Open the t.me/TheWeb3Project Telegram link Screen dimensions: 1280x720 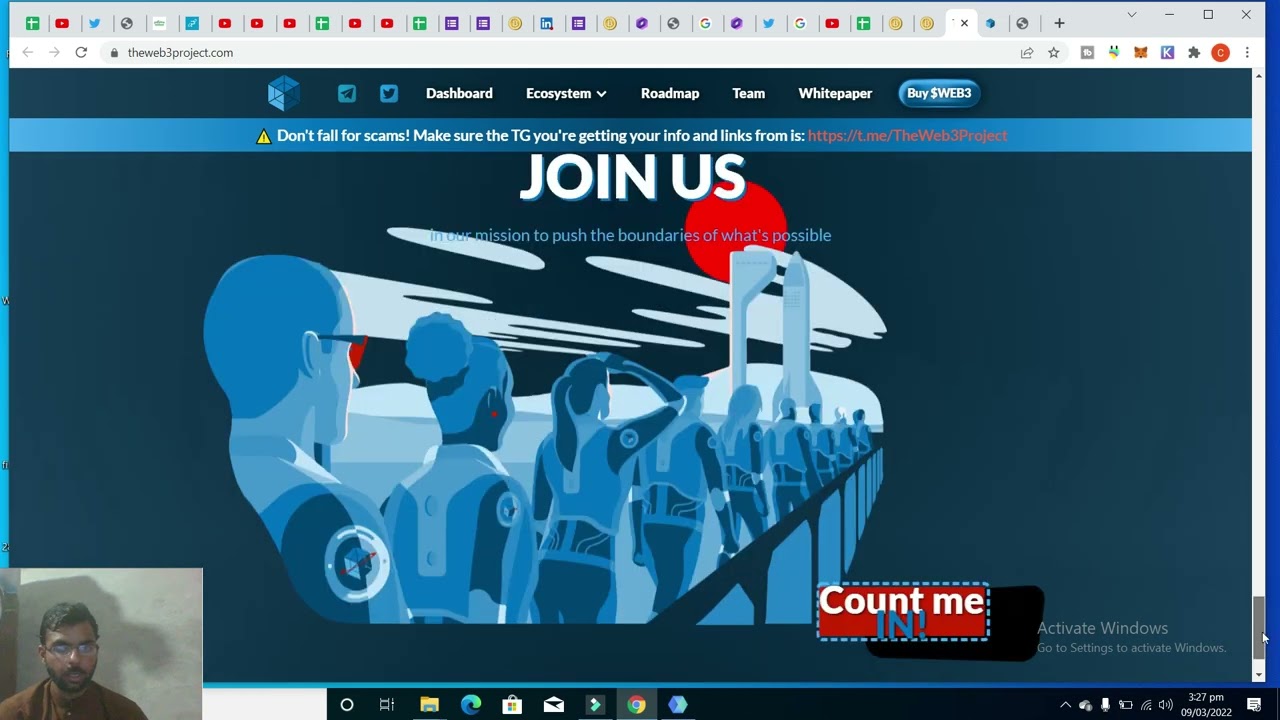click(x=907, y=135)
